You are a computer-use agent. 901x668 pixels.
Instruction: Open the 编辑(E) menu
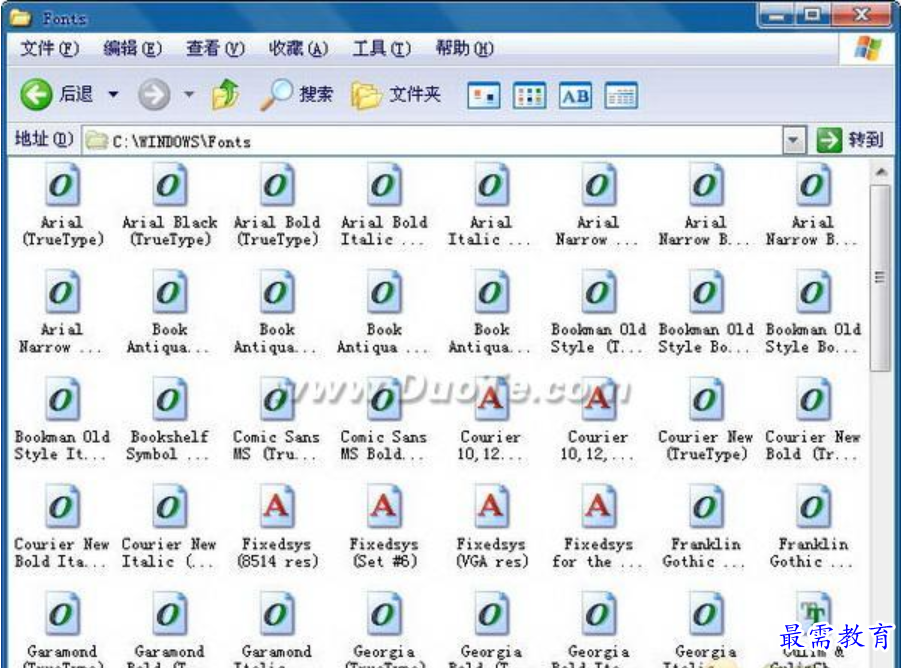[132, 49]
